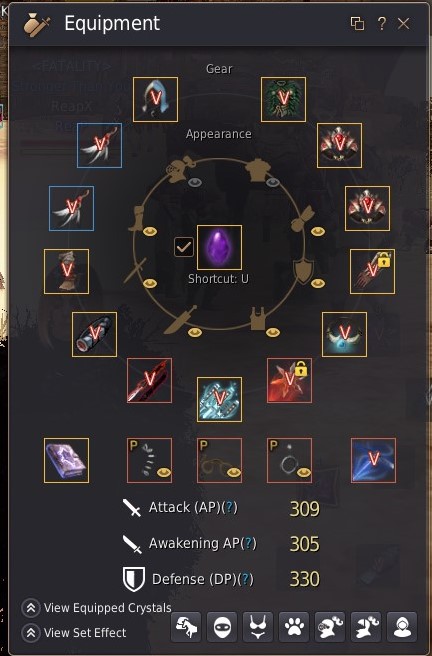Click the purple egg item slot
Screen dimensions: 432x656
(219, 248)
